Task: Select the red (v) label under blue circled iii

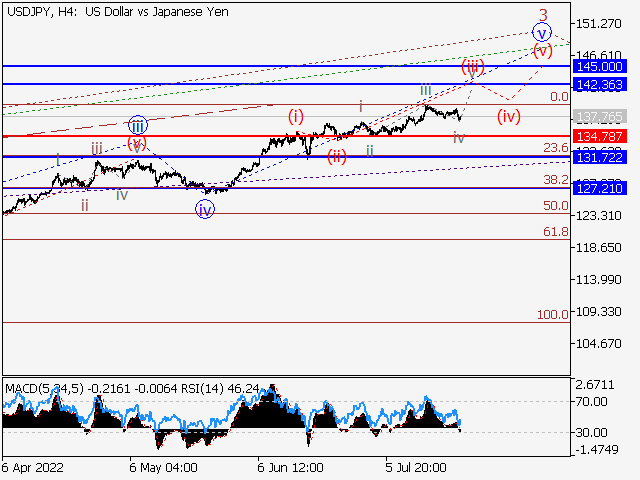Action: (137, 144)
